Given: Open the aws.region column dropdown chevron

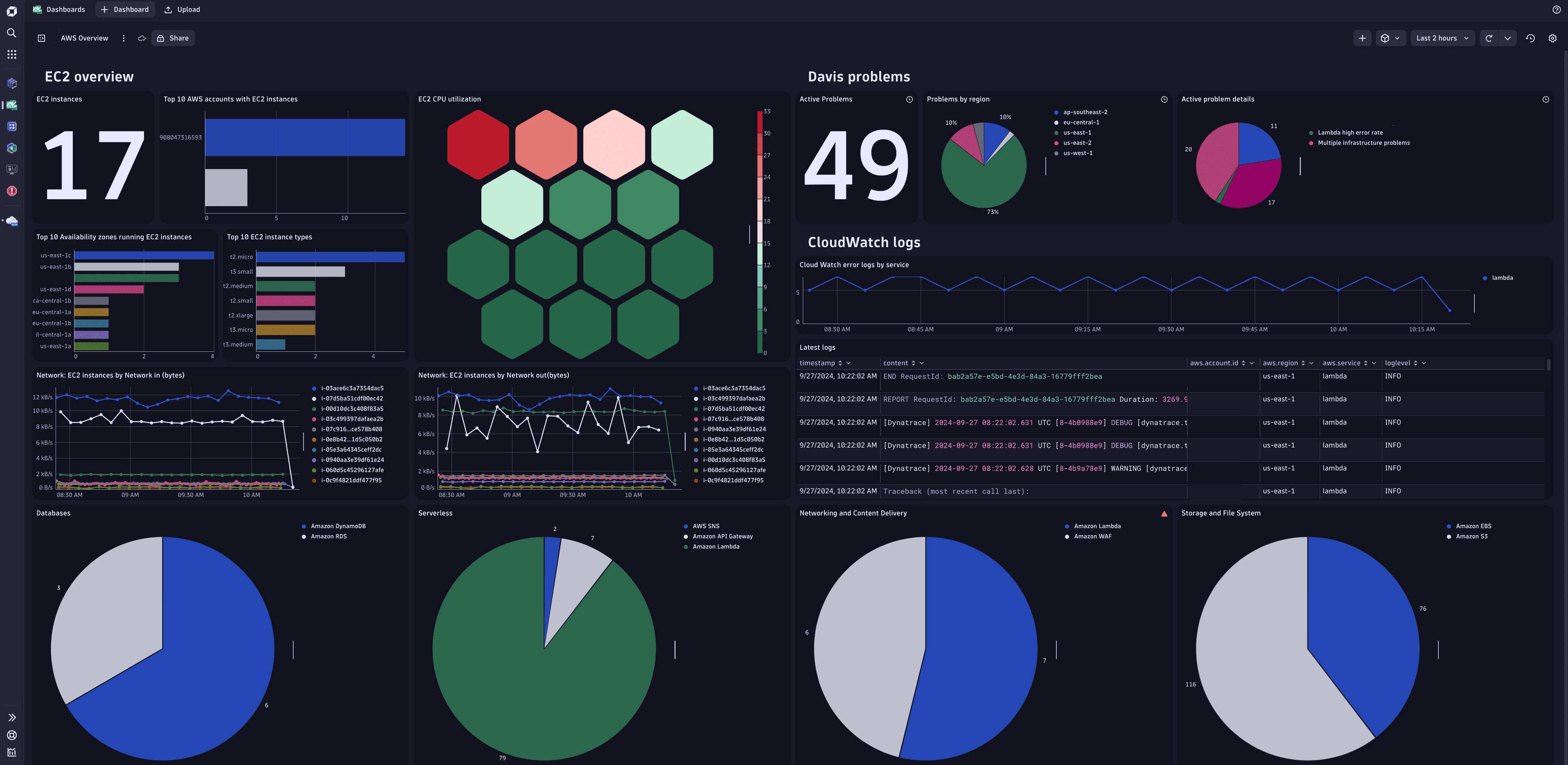Looking at the screenshot, I should [1311, 363].
